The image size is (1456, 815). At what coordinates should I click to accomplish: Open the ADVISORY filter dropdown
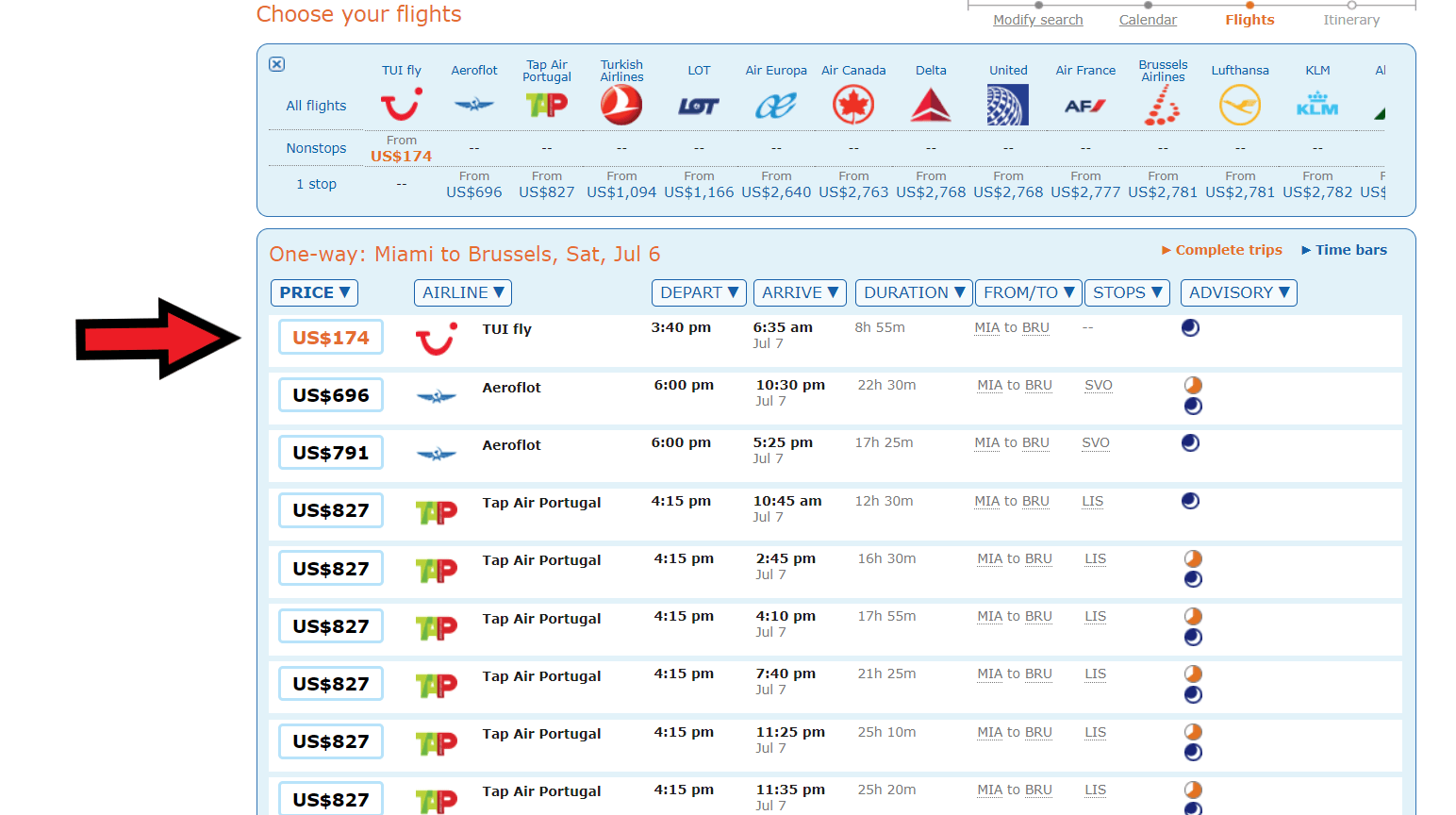click(x=1239, y=292)
